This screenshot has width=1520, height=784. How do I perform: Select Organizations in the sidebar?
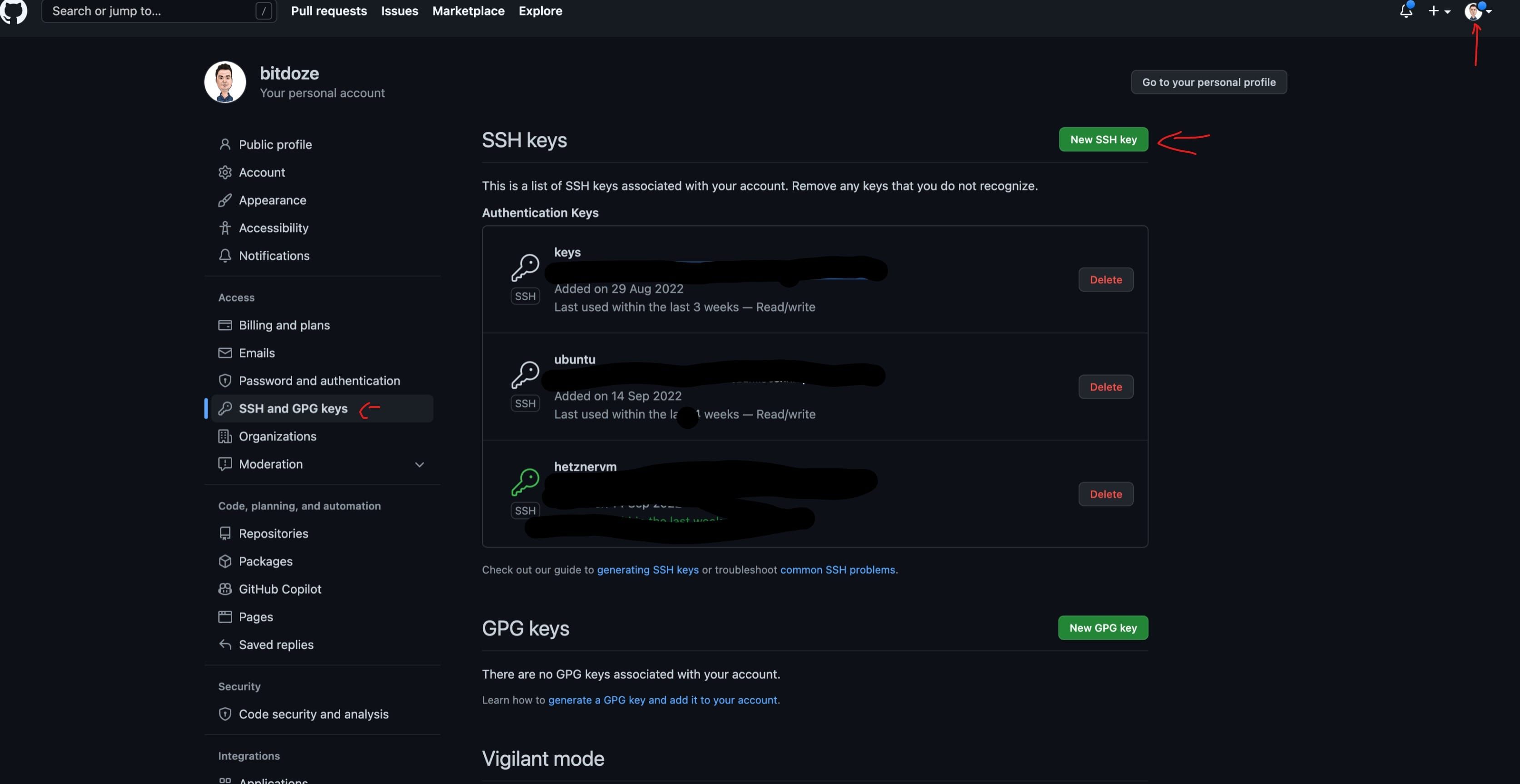click(x=277, y=437)
